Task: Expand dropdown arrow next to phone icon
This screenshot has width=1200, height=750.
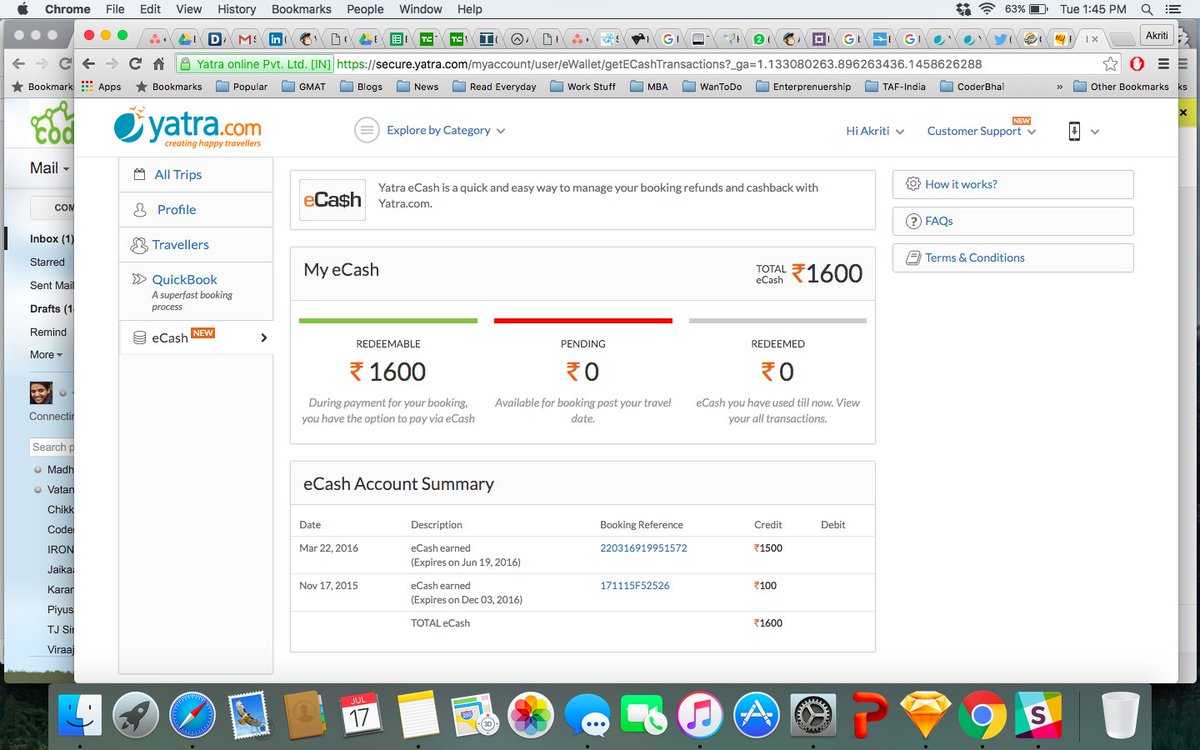Action: coord(1095,132)
